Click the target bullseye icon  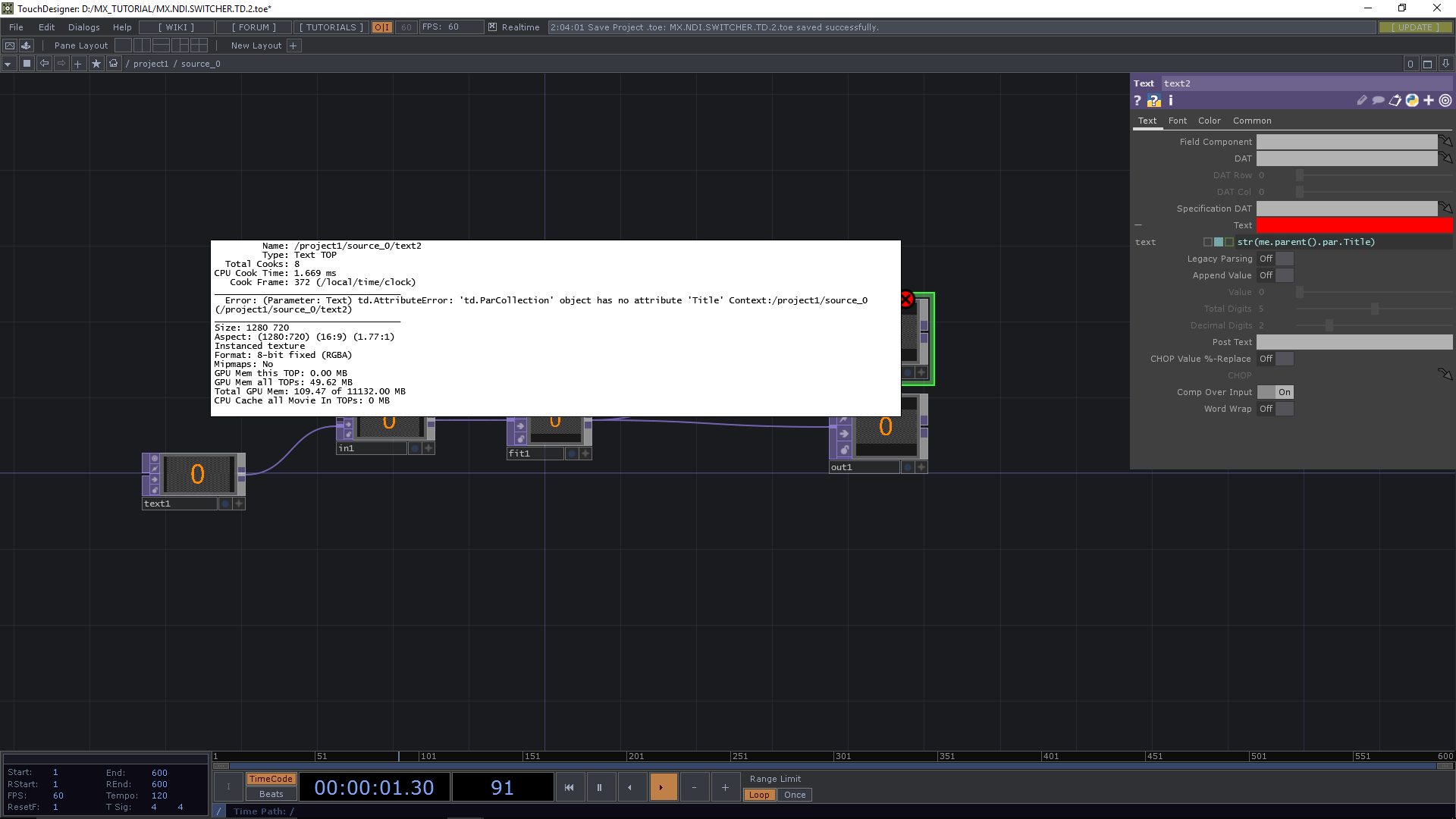[1445, 100]
